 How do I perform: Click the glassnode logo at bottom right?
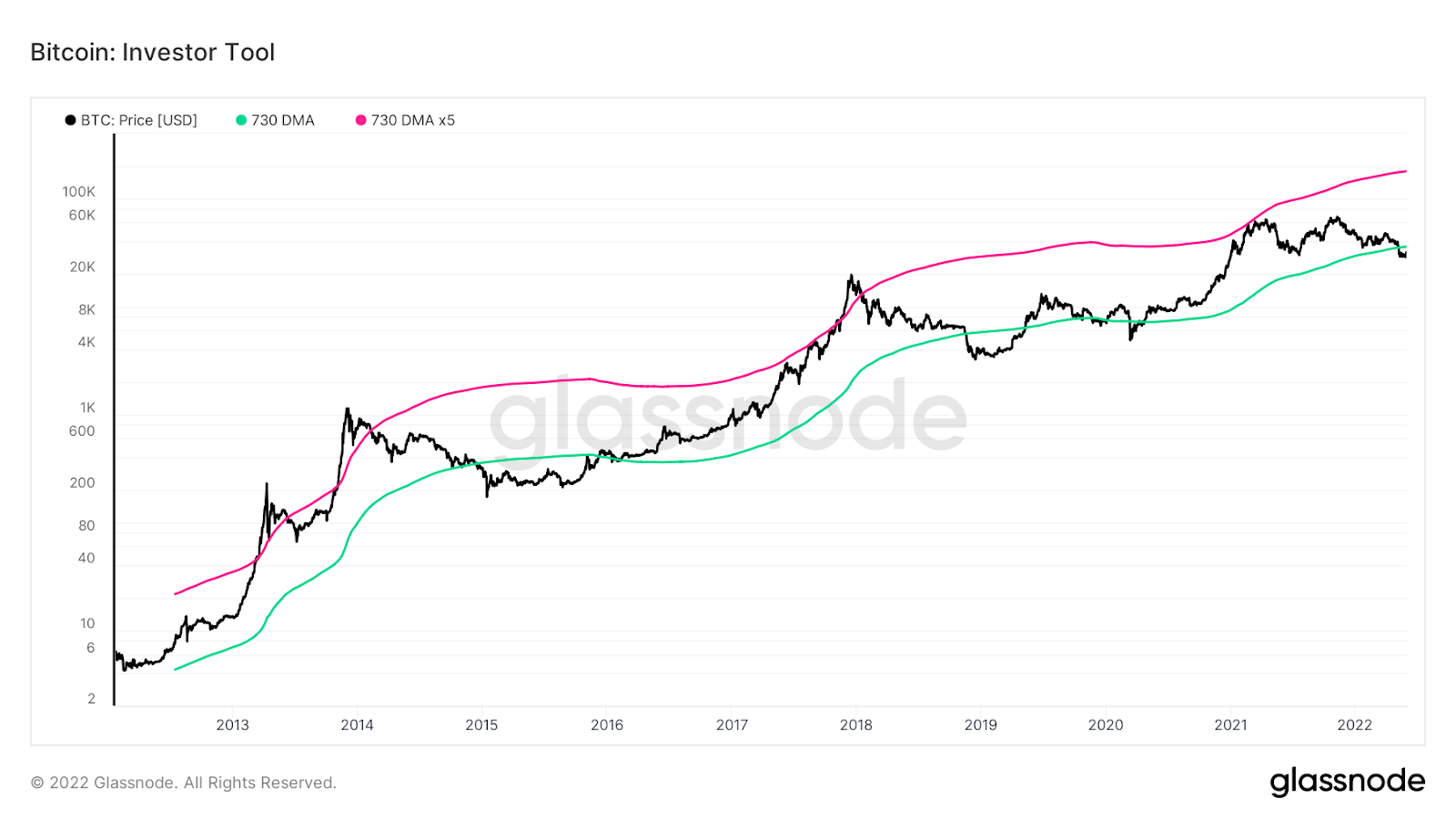tap(1347, 782)
